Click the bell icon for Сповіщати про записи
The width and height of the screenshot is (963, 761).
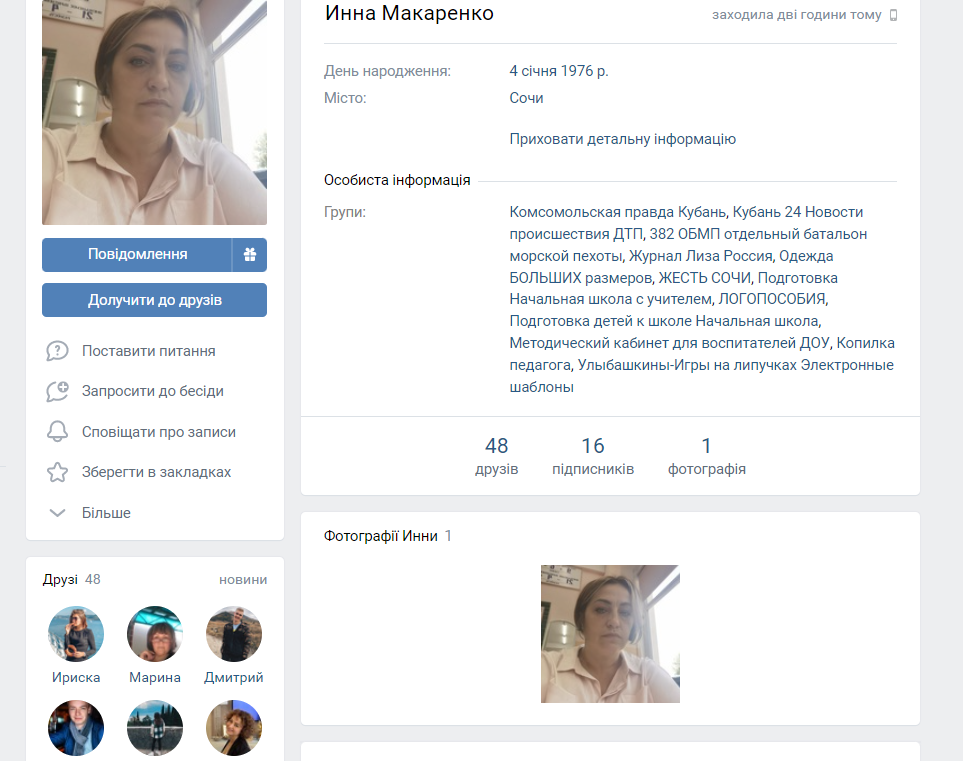tap(57, 432)
